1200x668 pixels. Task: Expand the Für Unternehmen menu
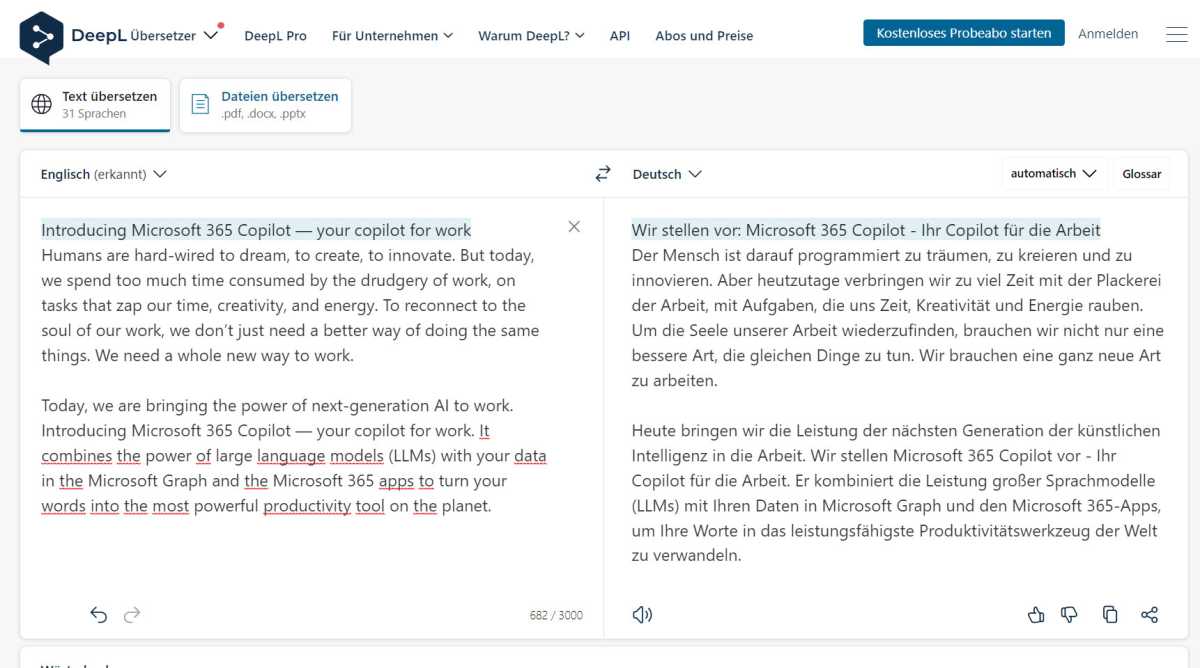(392, 35)
